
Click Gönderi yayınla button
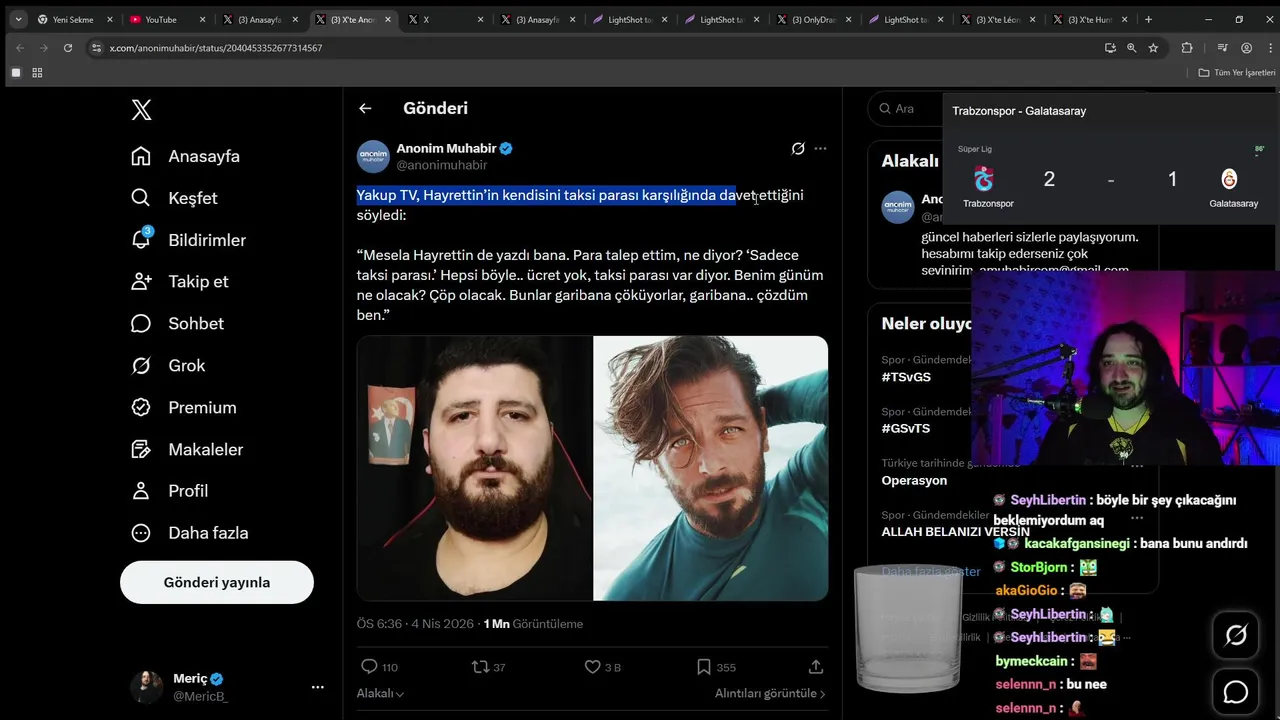pos(217,582)
